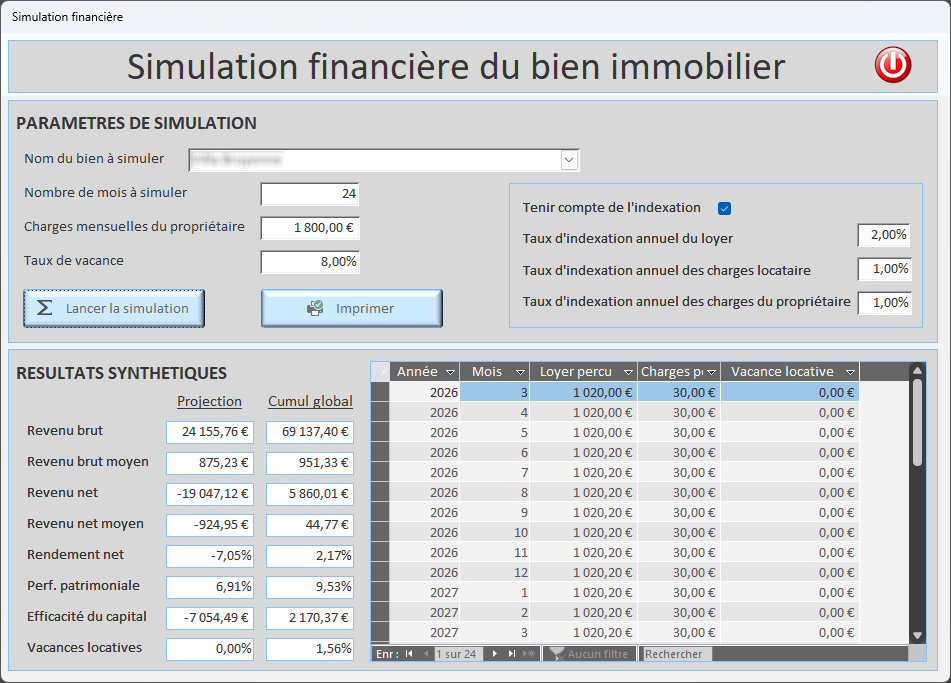This screenshot has width=951, height=683.
Task: Open the Mois column filter dropdown
Action: point(518,372)
